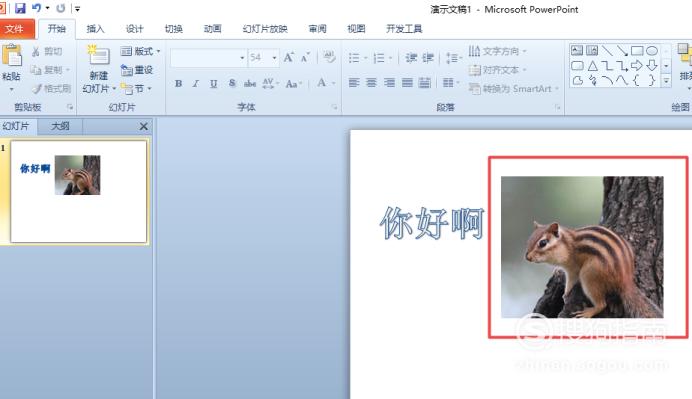Screen dimensions: 692x399
Task: Select the down arrow block shape
Action: (x=652, y=66)
